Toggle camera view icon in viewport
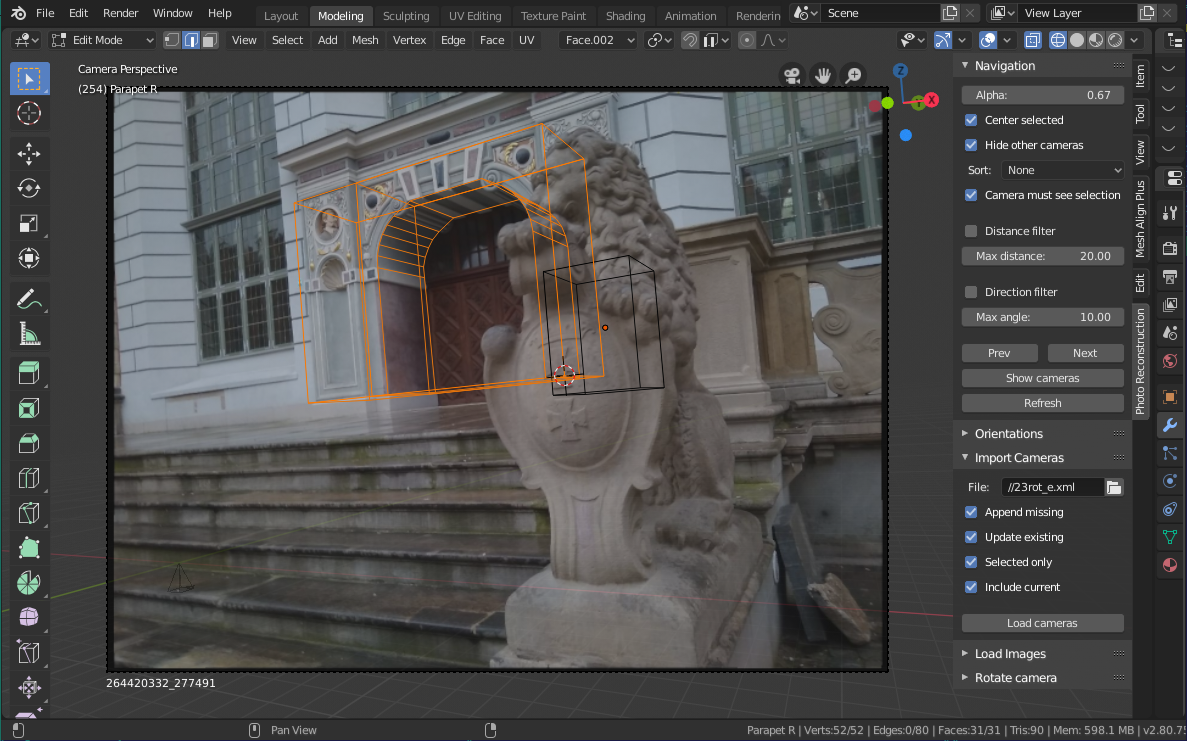Viewport: 1187px width, 741px height. point(792,75)
